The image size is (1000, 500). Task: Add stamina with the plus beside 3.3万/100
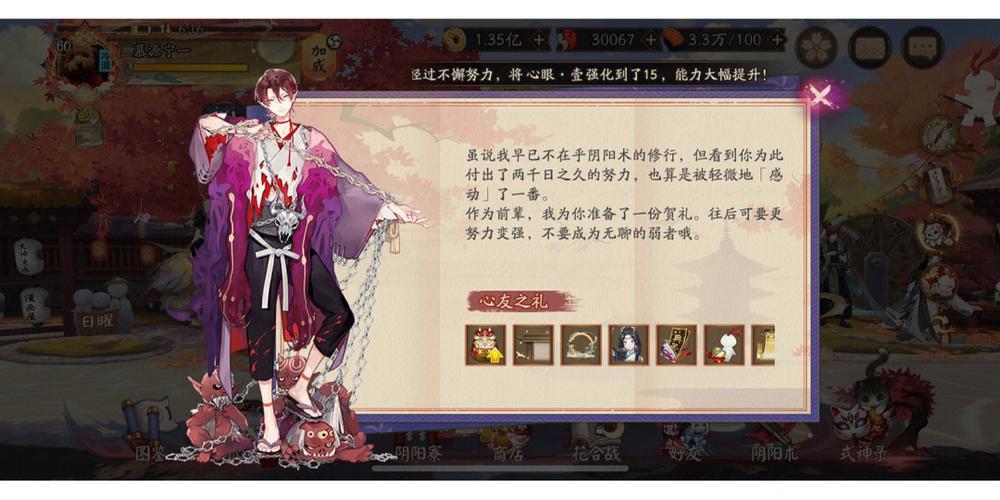click(x=776, y=40)
